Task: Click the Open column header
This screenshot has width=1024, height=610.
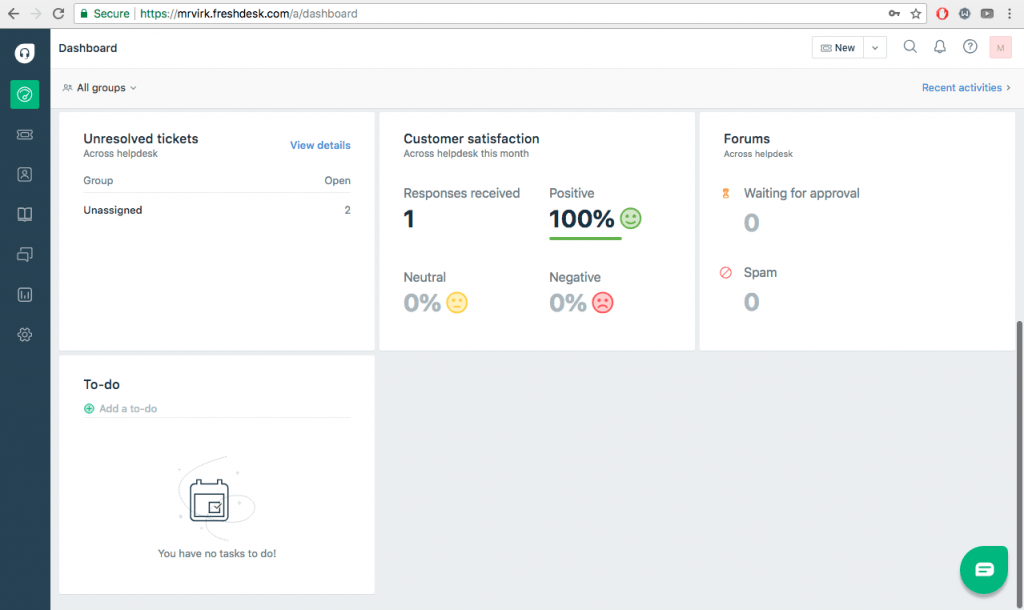Action: click(x=337, y=180)
